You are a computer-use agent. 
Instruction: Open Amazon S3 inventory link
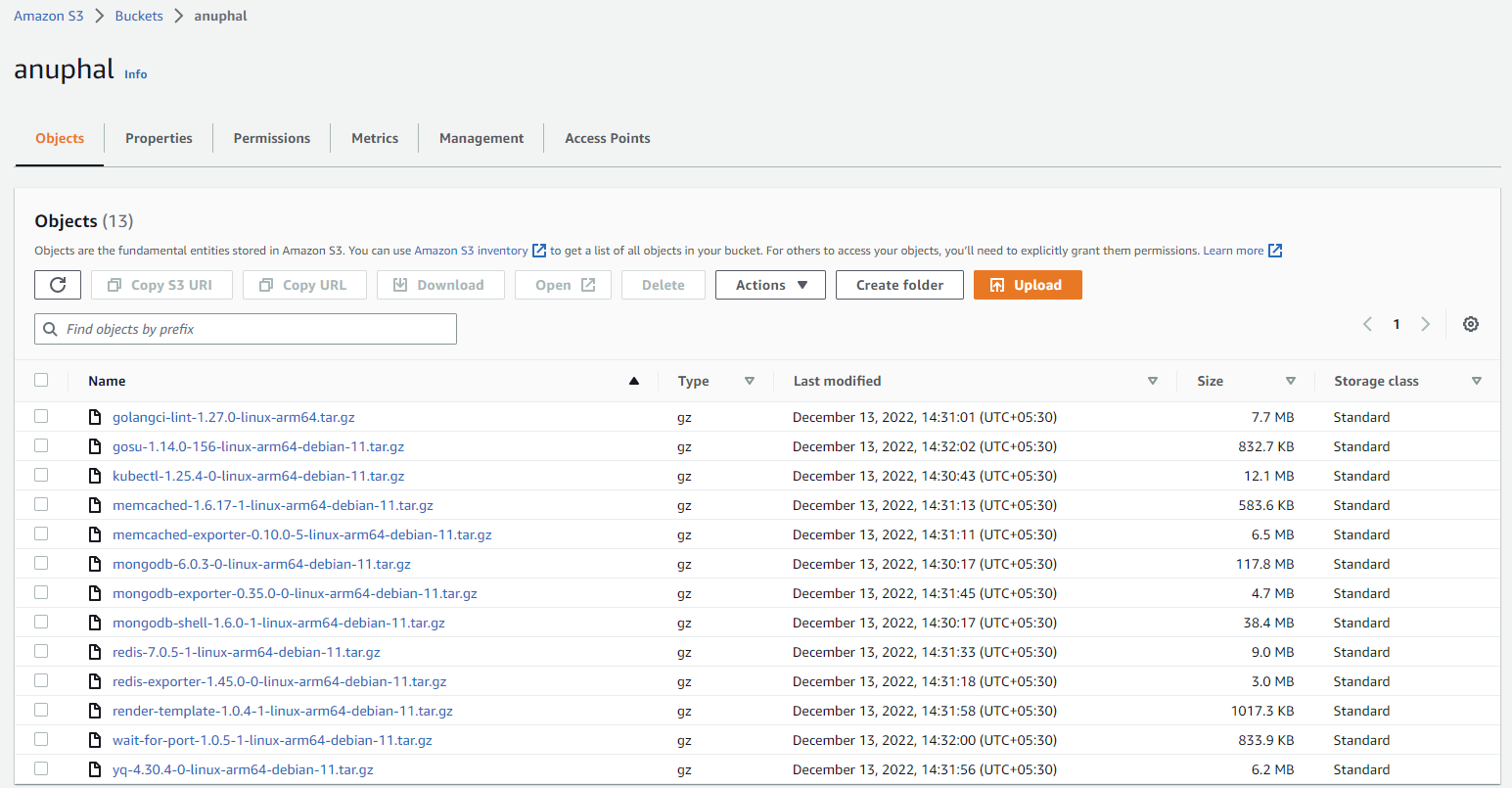pyautogui.click(x=471, y=251)
